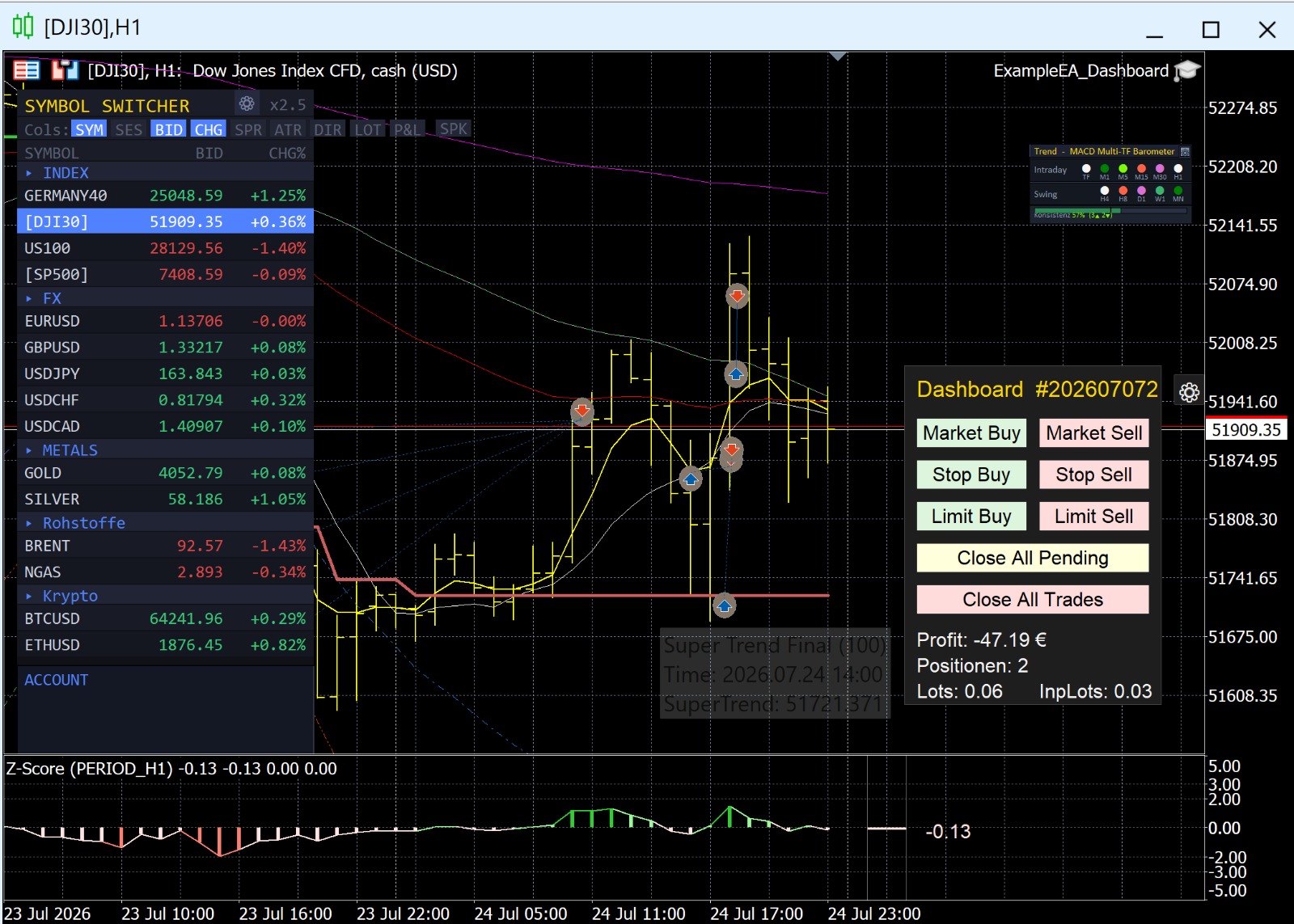Viewport: 1294px width, 924px height.
Task: Expand the ACCOUNT section
Action: tap(56, 680)
